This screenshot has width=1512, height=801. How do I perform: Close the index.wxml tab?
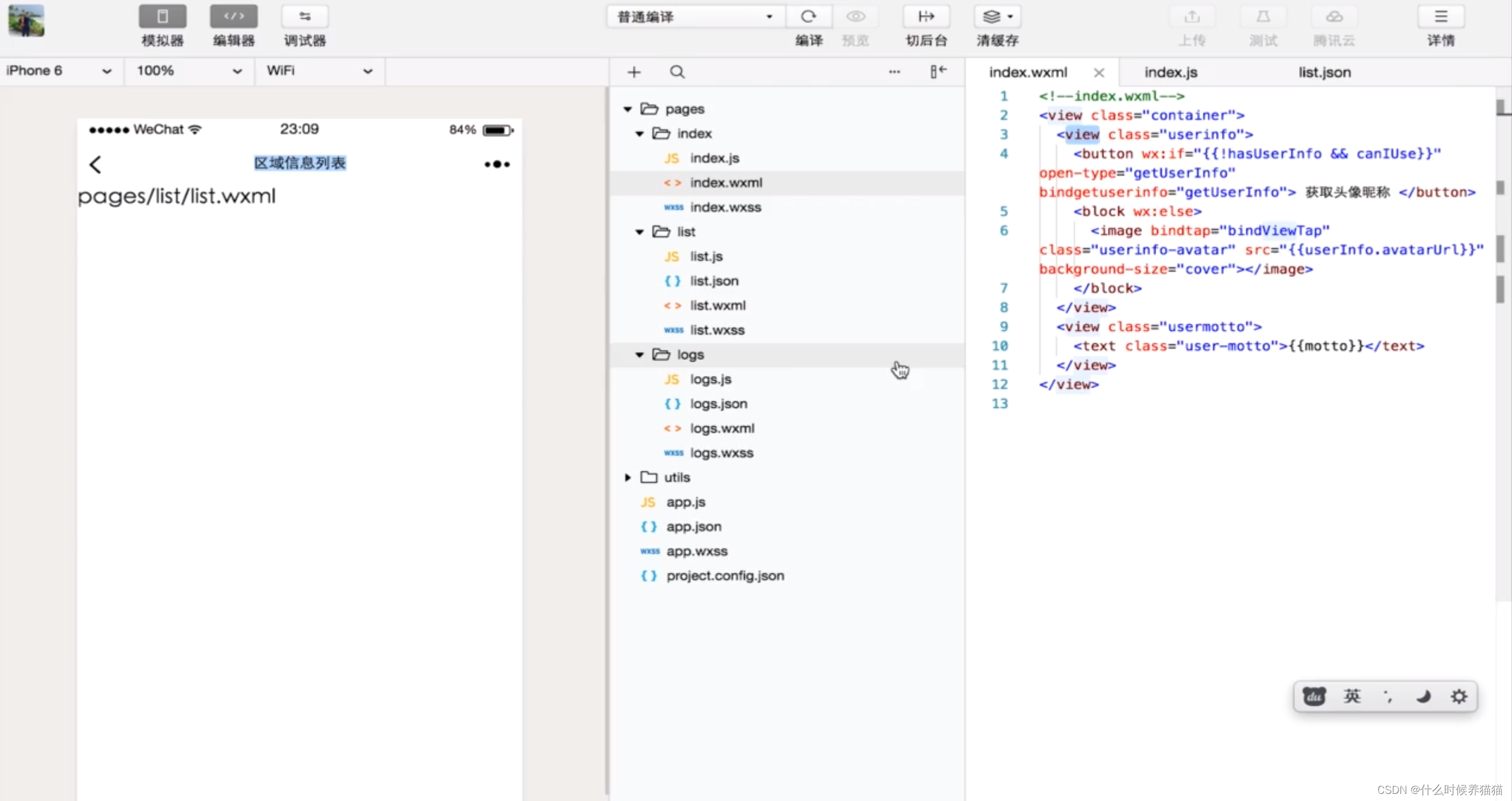tap(1099, 72)
